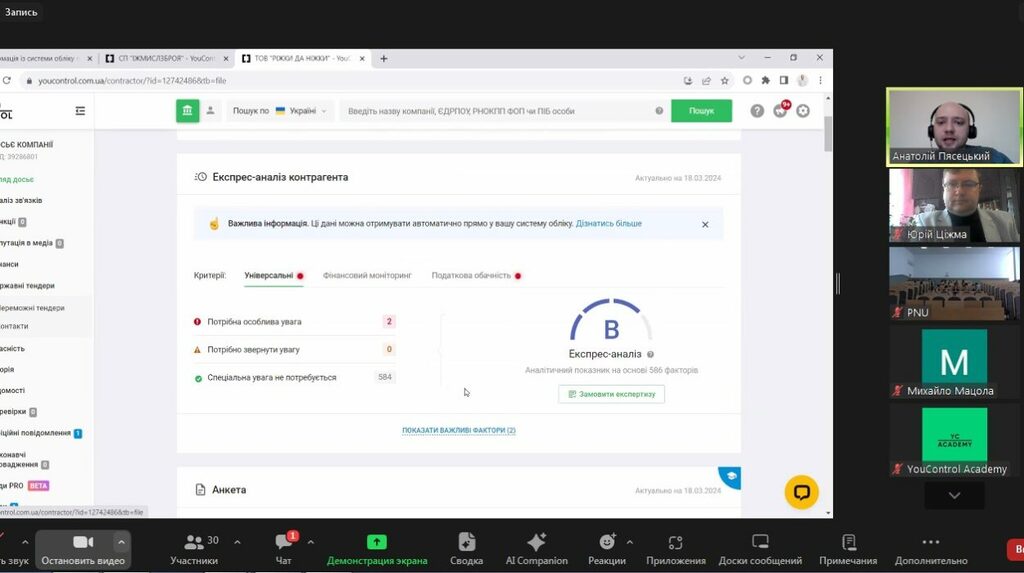
Task: Collapse the sidebar using the menu icon
Action: pyautogui.click(x=80, y=111)
